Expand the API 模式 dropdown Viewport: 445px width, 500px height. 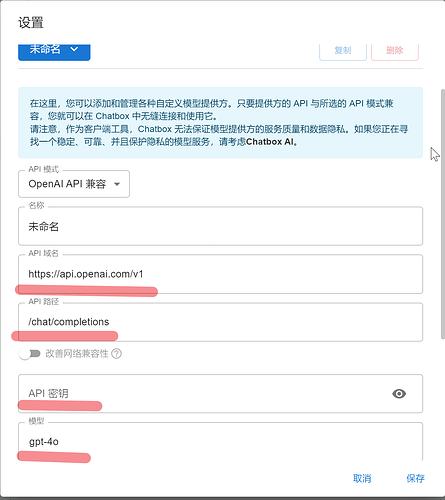coord(74,184)
